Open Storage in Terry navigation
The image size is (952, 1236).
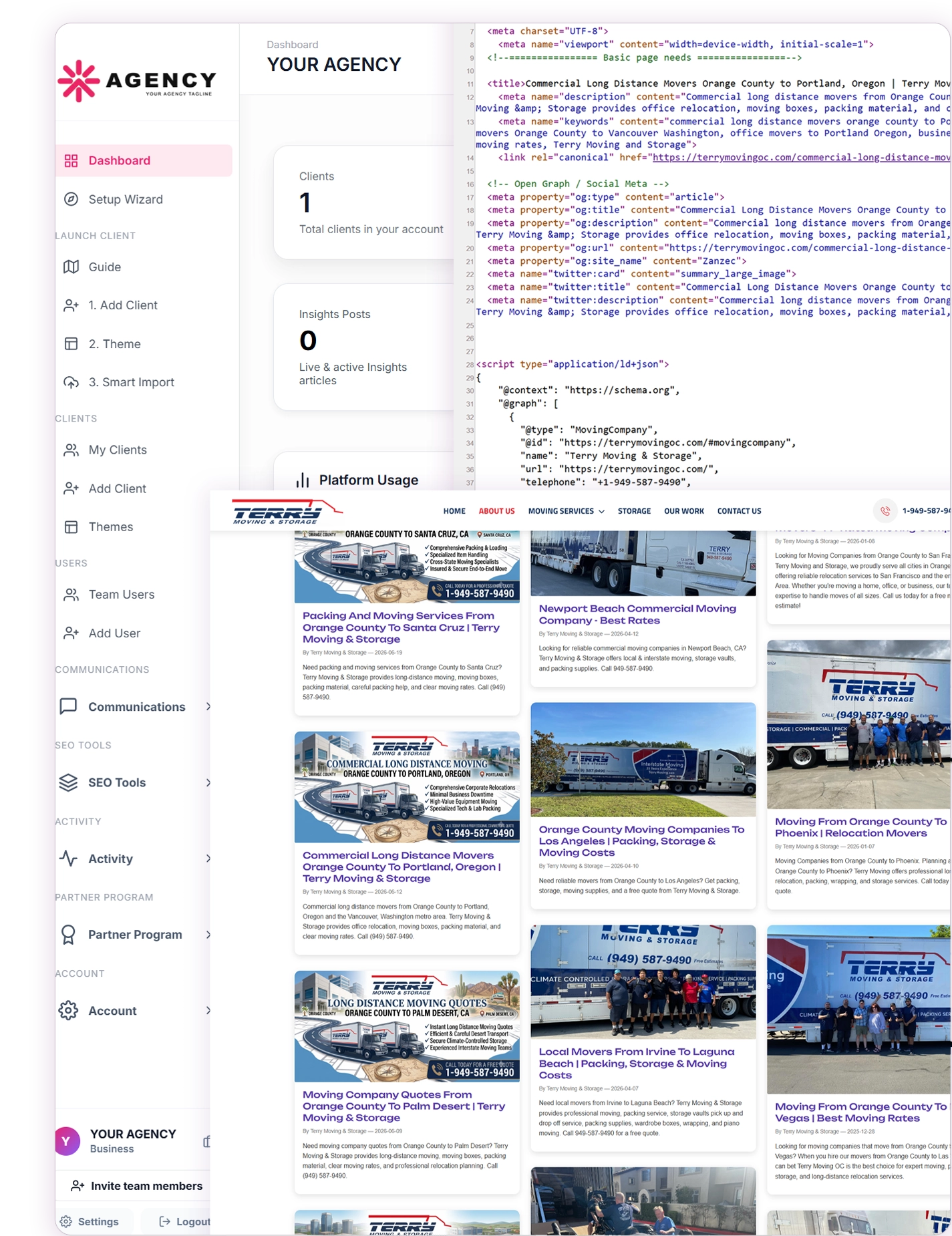click(634, 511)
